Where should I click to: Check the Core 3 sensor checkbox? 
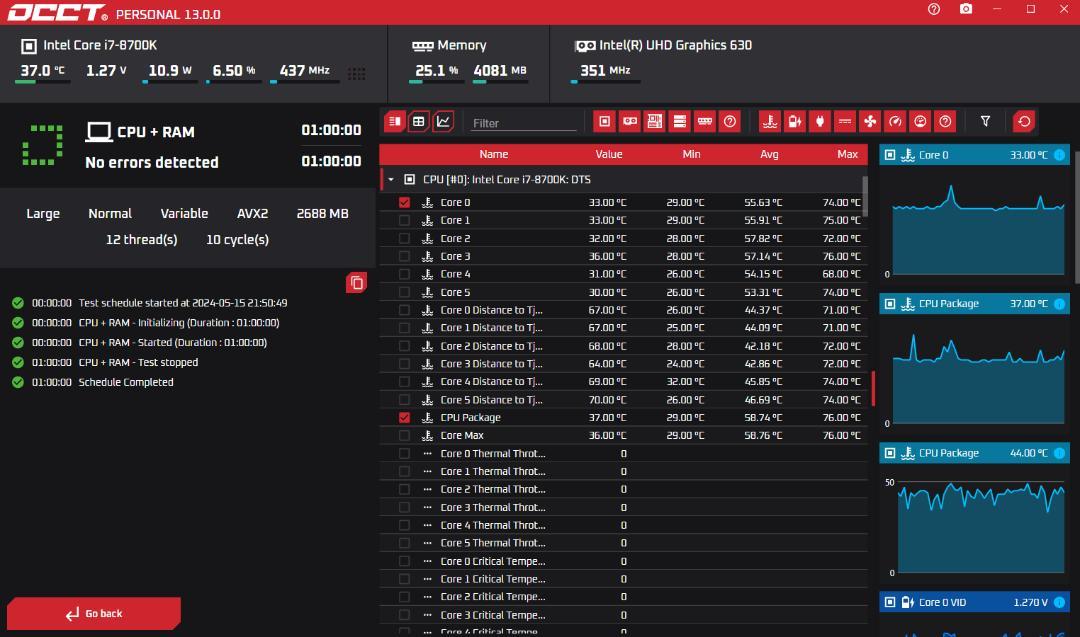tap(404, 256)
